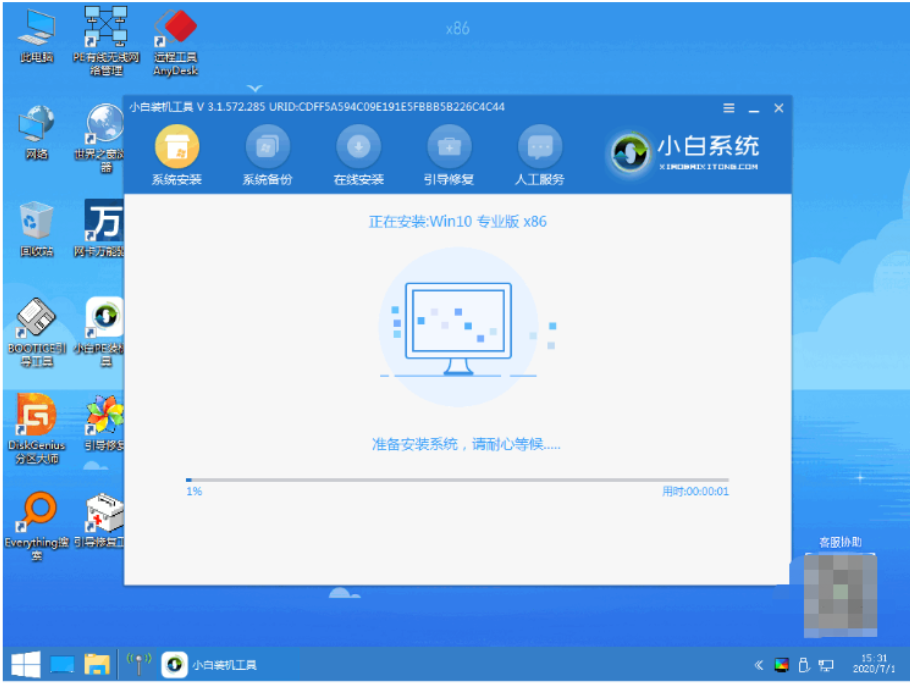Click the 客服协助 QR code thumbnail
The image size is (910, 684).
point(840,595)
